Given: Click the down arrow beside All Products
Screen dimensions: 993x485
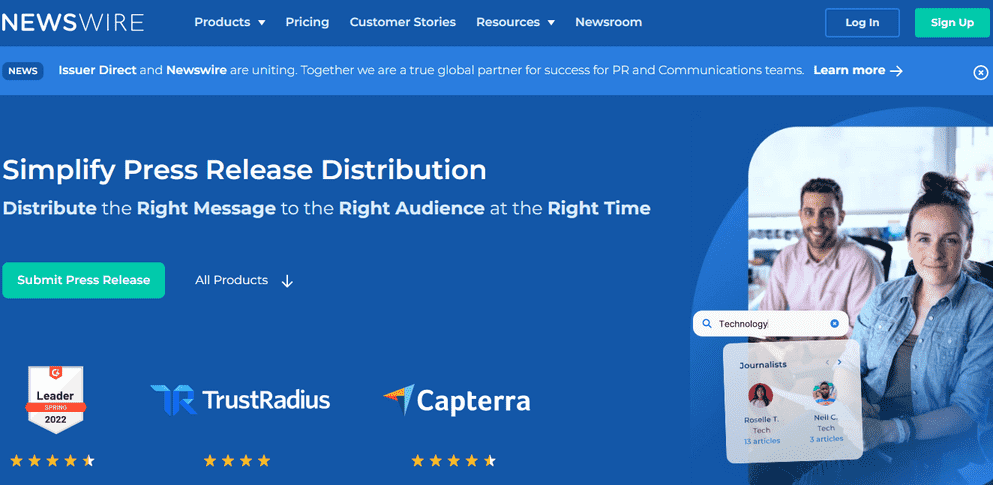Looking at the screenshot, I should click(x=287, y=281).
